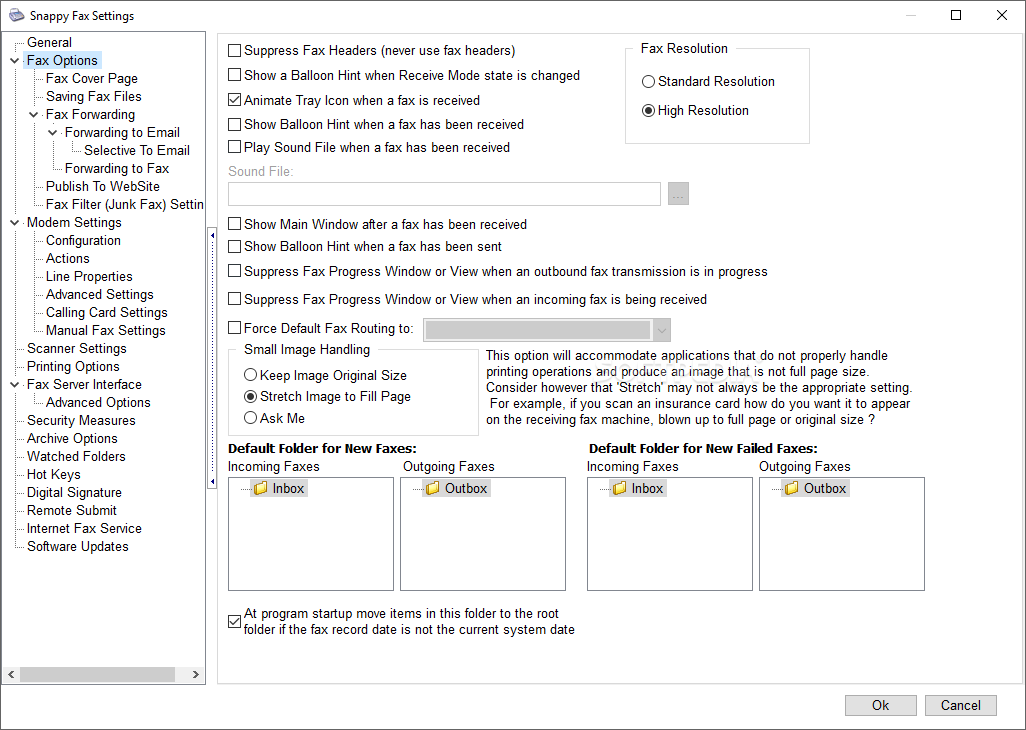Viewport: 1026px width, 730px height.
Task: Open the Fax Cover Page settings
Action: (x=92, y=78)
